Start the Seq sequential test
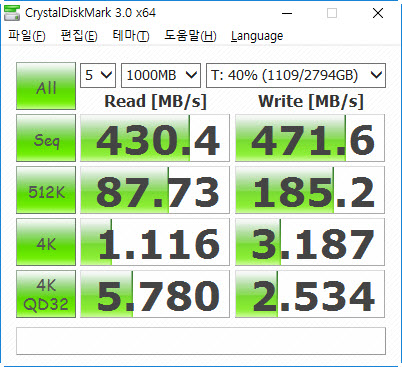The width and height of the screenshot is (402, 367). pos(46,138)
